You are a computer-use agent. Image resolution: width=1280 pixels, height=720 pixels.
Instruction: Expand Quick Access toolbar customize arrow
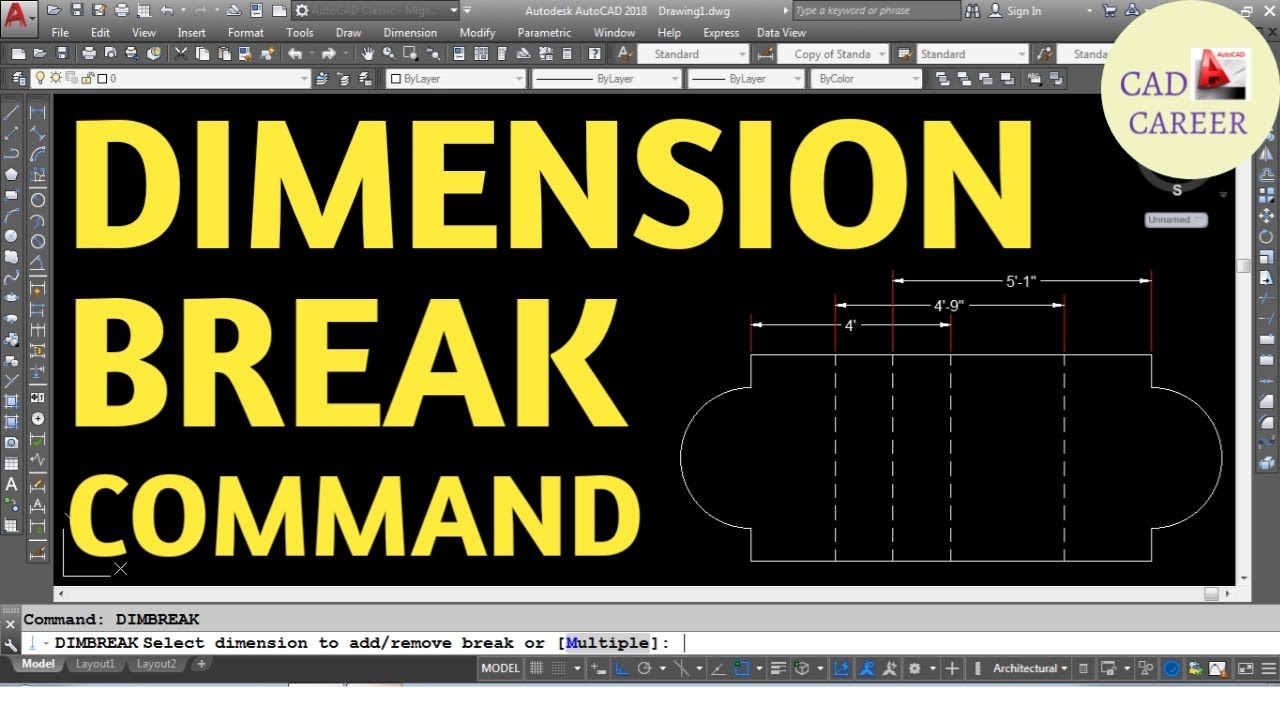coord(468,11)
